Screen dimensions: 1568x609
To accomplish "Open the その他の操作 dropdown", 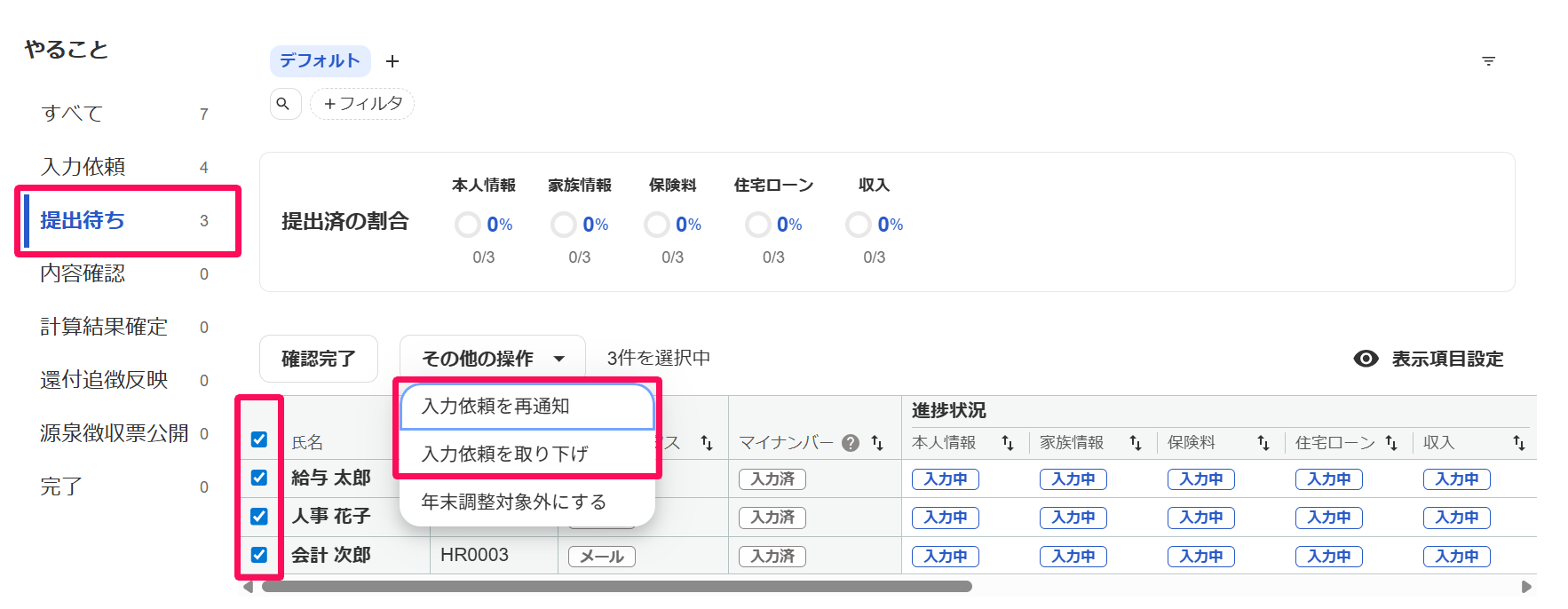I will coord(493,359).
